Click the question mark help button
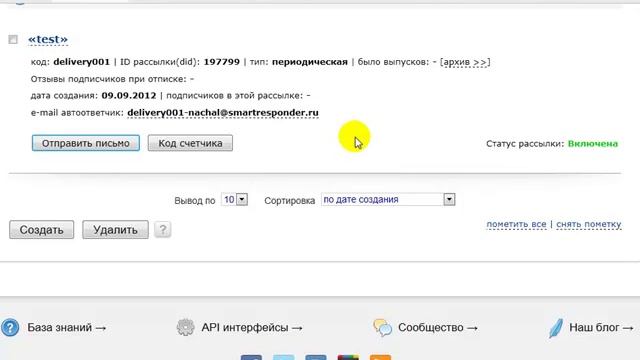 click(162, 230)
